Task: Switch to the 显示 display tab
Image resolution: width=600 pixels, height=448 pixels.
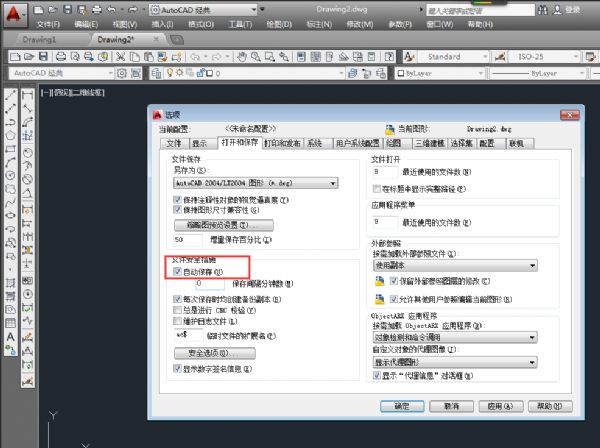Action: coord(200,143)
